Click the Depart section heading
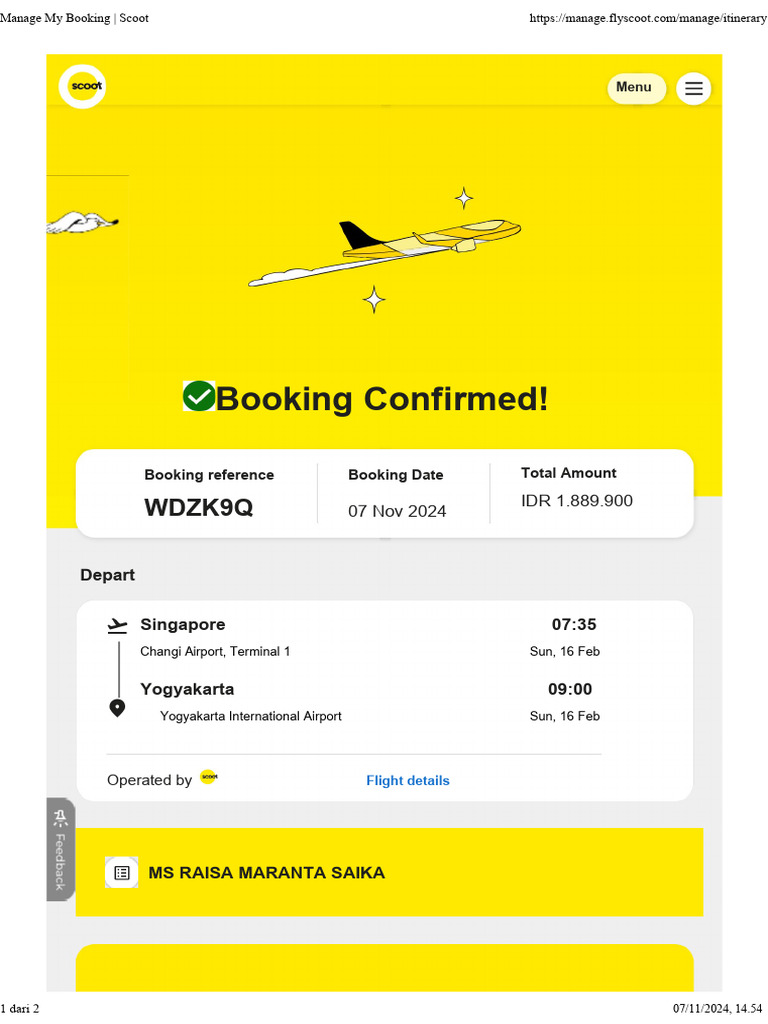The height and width of the screenshot is (1024, 768). pyautogui.click(x=107, y=575)
